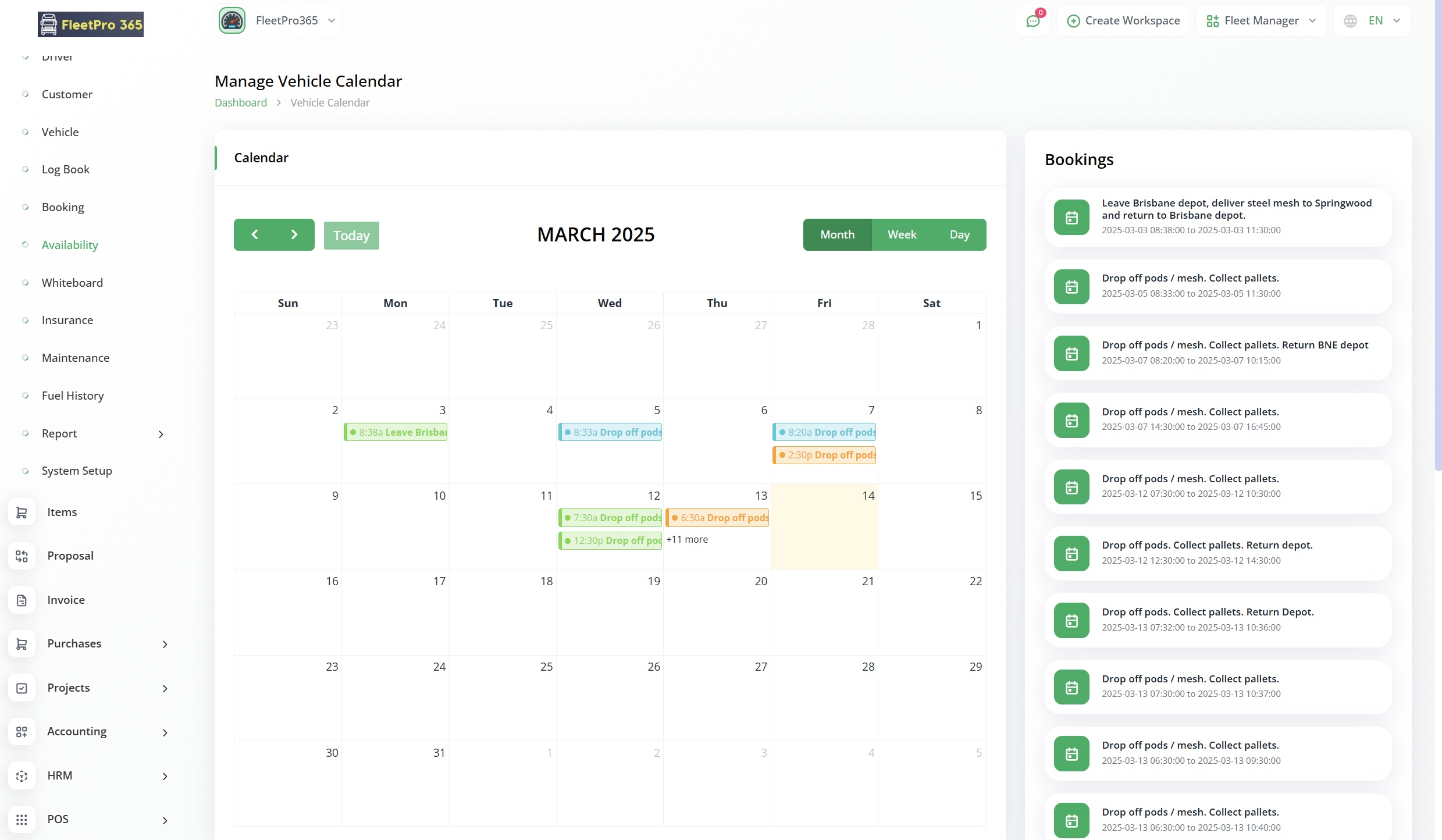The image size is (1442, 840).
Task: Click the Invoice document icon in sidebar
Action: (22, 600)
